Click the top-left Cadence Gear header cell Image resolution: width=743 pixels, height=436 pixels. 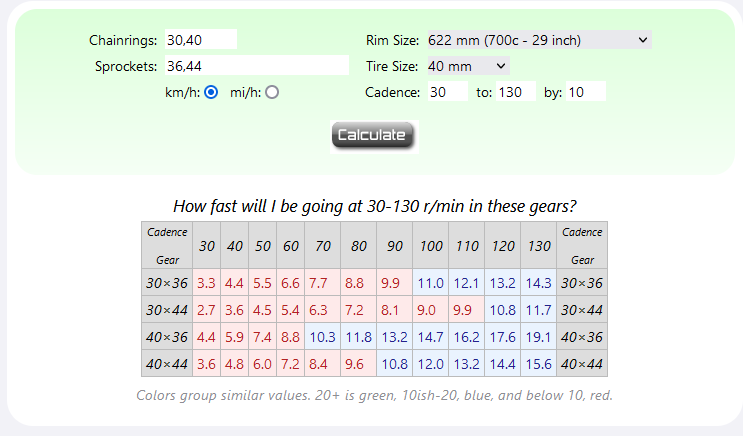coord(167,246)
